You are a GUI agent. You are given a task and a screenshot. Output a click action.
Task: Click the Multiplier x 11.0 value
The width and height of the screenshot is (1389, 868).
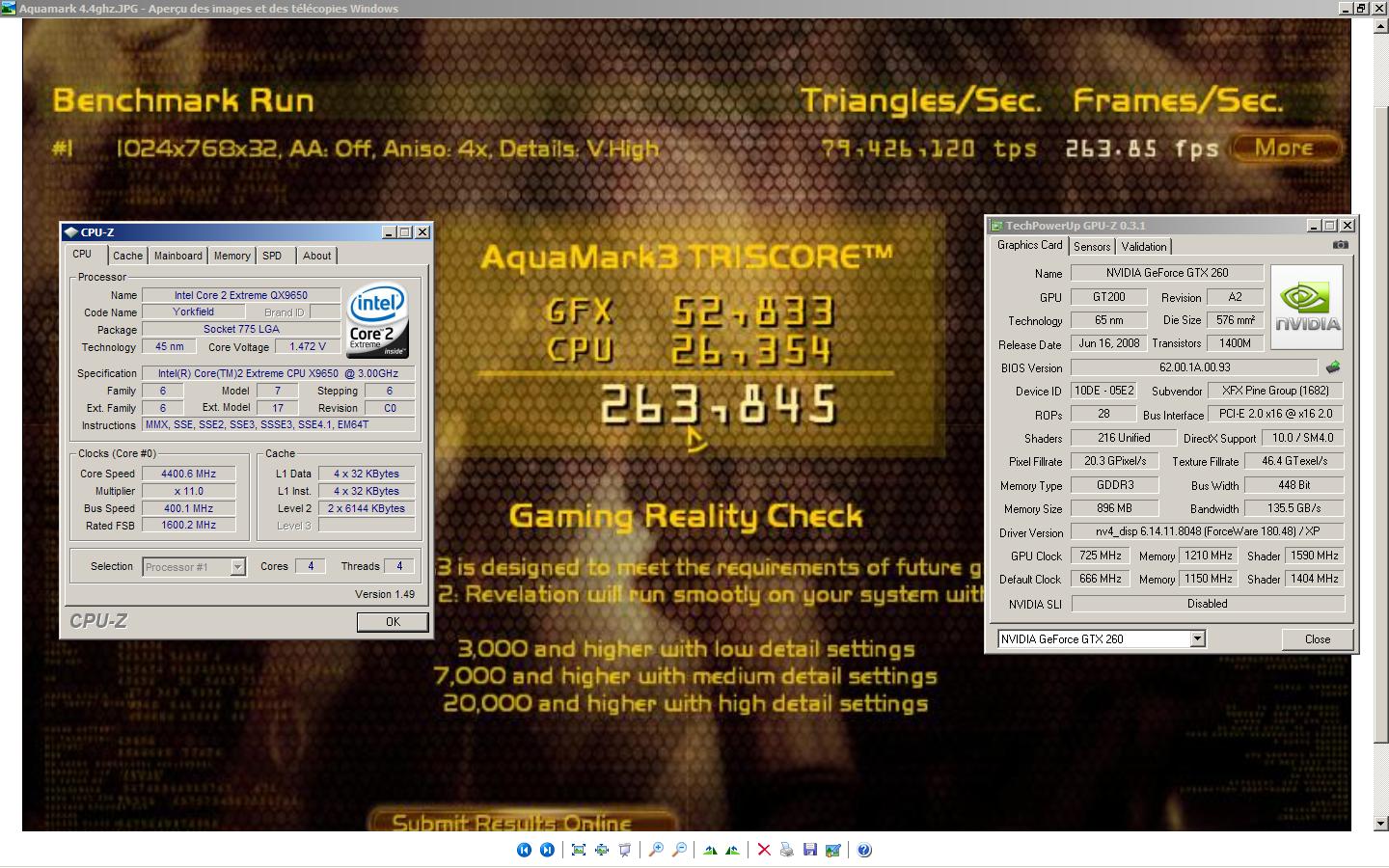(189, 491)
